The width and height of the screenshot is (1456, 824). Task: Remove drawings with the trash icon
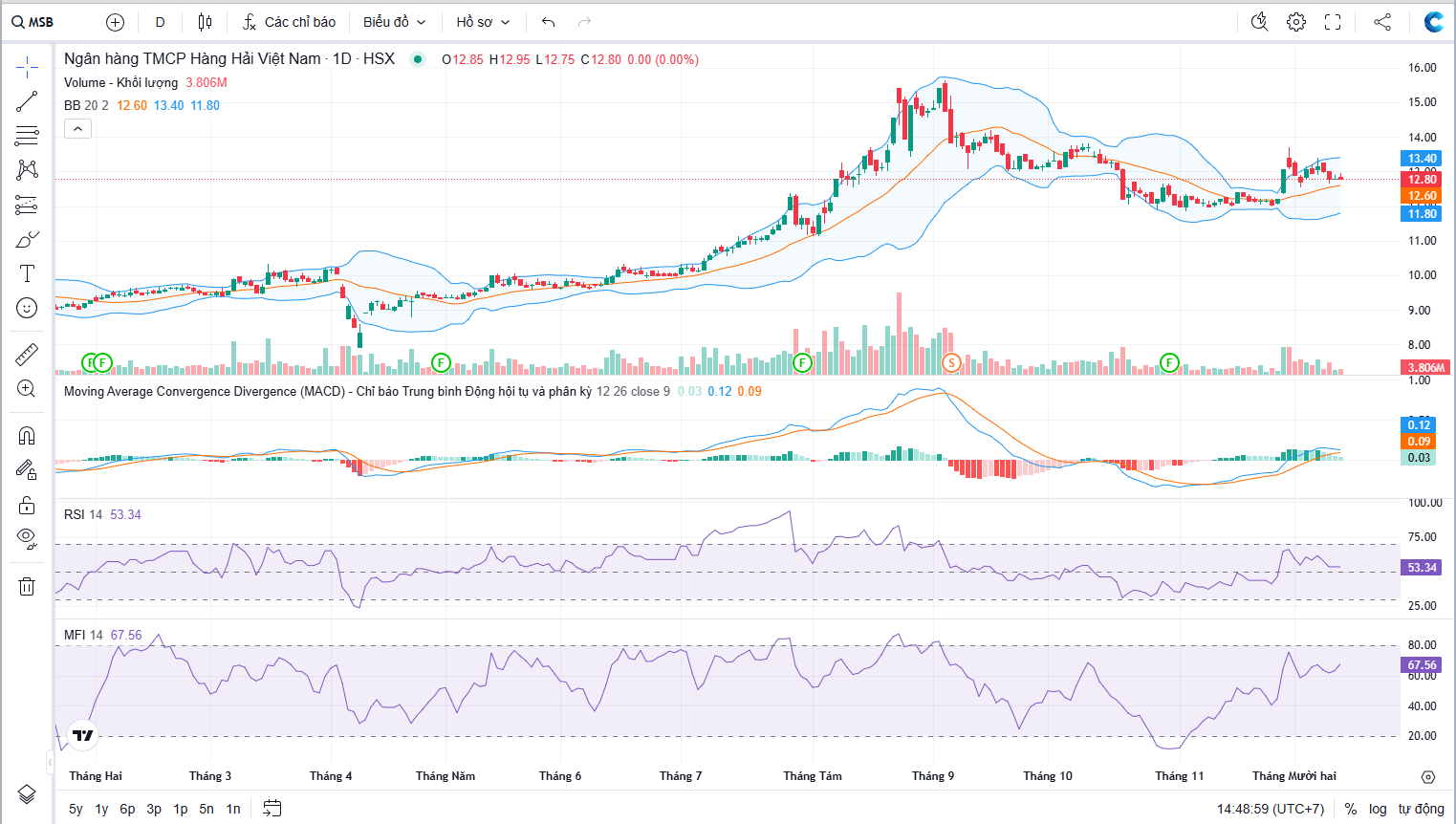click(x=27, y=586)
